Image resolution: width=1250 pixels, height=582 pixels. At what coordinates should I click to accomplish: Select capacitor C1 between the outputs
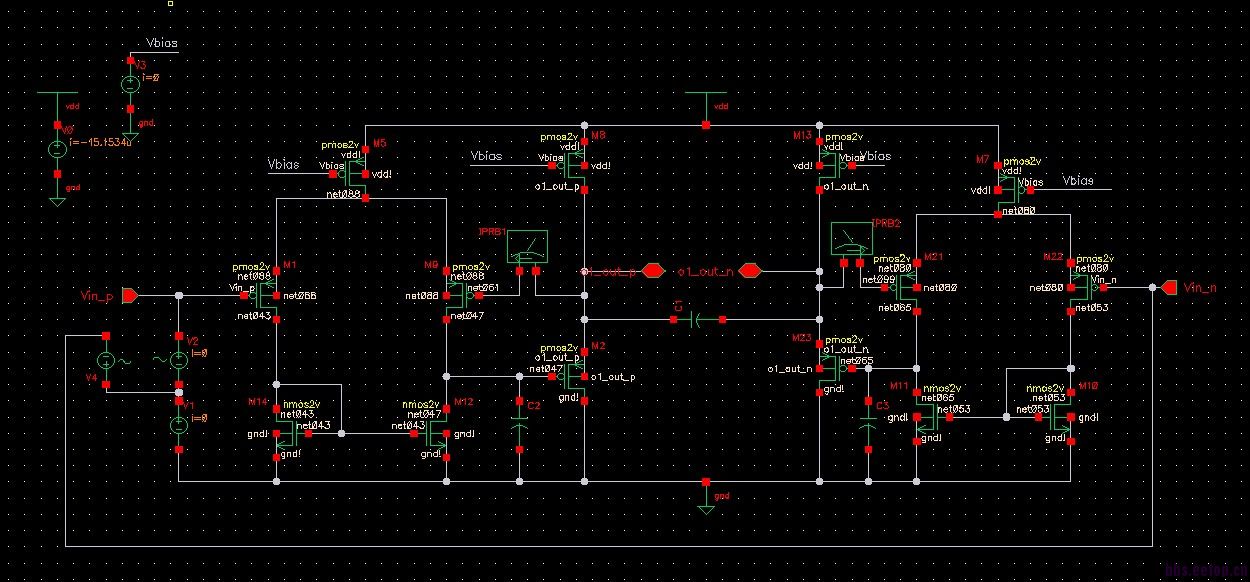[698, 319]
